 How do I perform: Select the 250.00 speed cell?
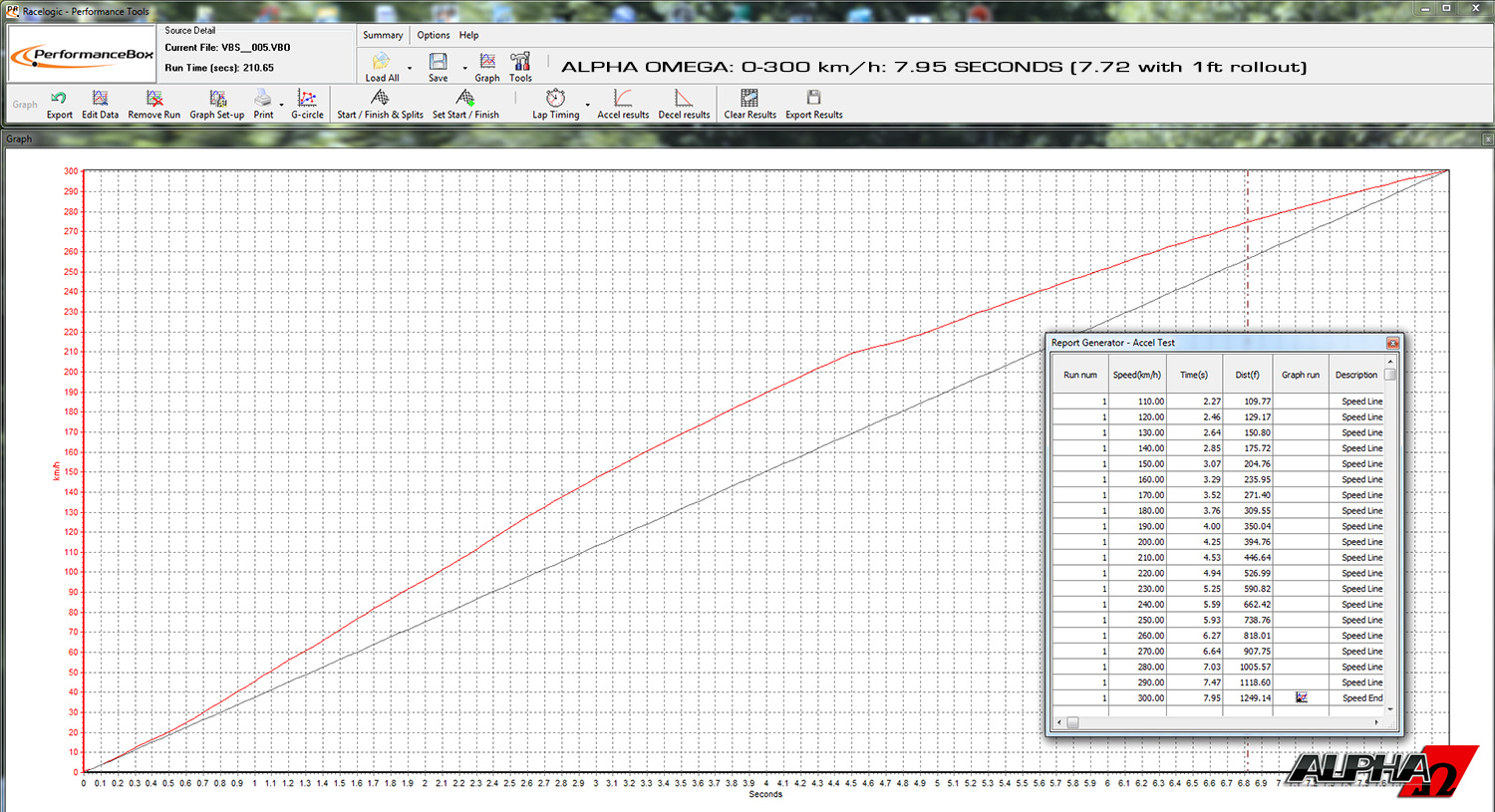pos(1137,620)
